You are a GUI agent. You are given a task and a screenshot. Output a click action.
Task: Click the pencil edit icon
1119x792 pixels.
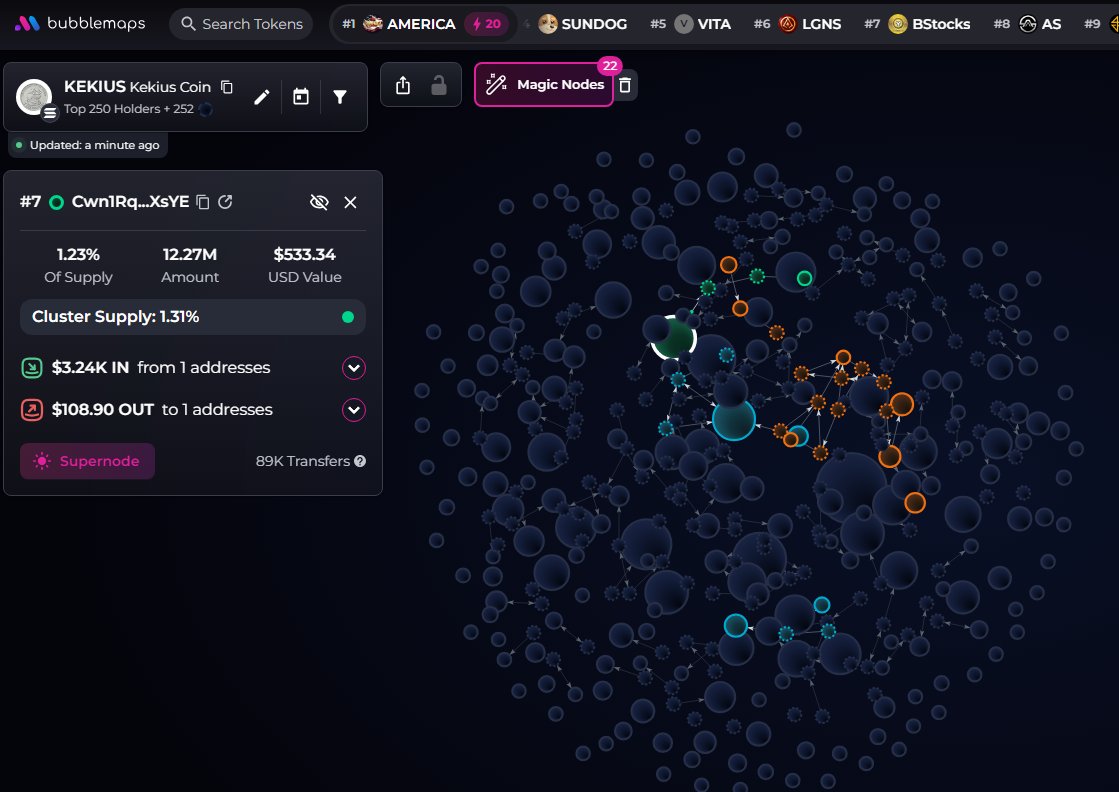(x=262, y=97)
